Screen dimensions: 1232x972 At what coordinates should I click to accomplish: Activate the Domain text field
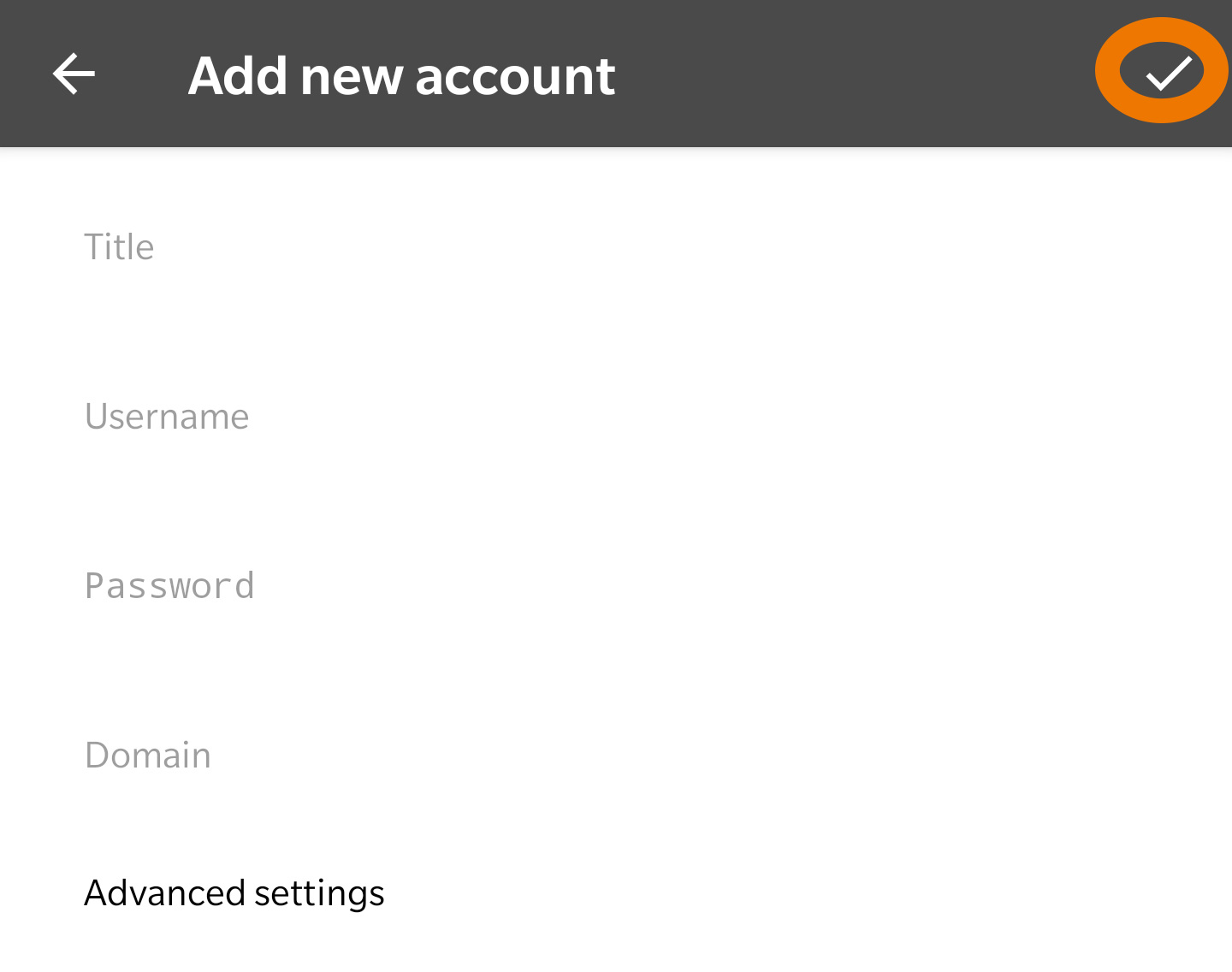pos(342,756)
